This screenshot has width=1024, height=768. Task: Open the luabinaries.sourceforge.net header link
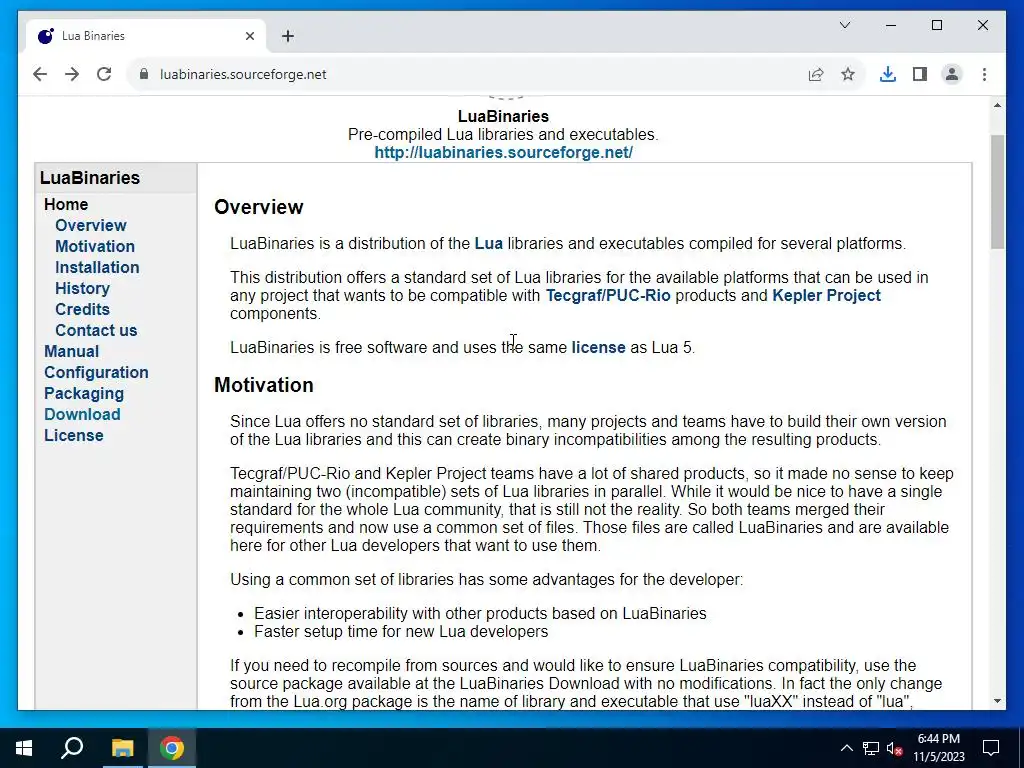tap(503, 153)
